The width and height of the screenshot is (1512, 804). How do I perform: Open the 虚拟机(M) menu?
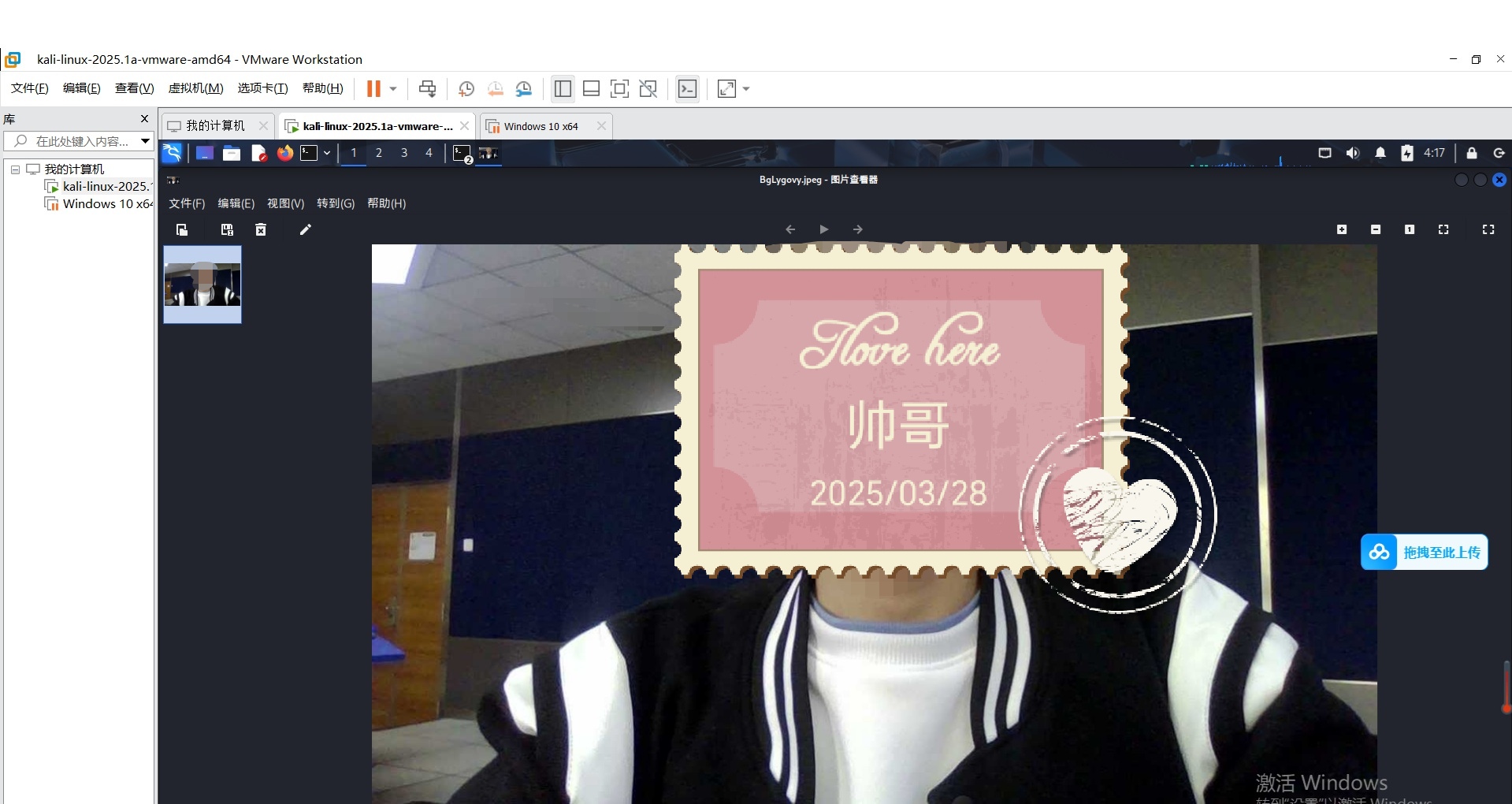[196, 88]
